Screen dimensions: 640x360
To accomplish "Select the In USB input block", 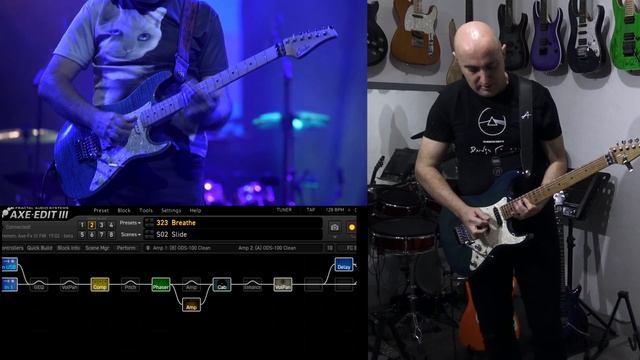I will (x=9, y=264).
